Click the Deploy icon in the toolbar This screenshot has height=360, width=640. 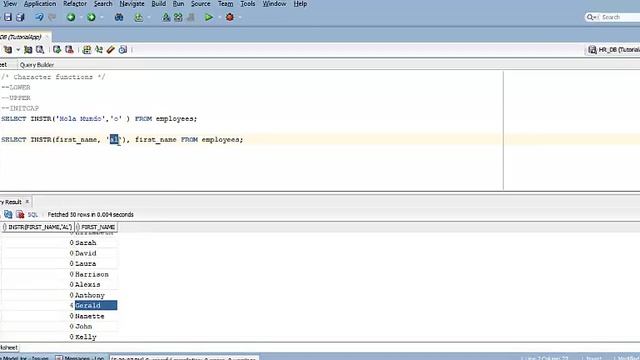pos(139,17)
